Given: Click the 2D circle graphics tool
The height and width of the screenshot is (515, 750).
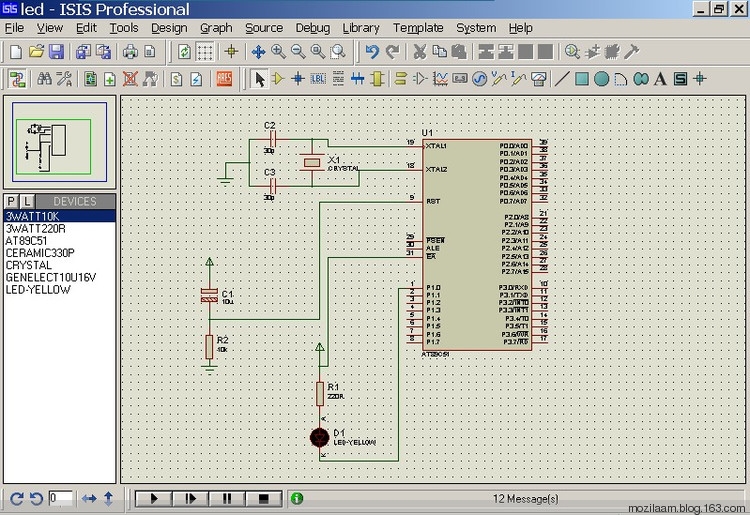Looking at the screenshot, I should coord(602,78).
